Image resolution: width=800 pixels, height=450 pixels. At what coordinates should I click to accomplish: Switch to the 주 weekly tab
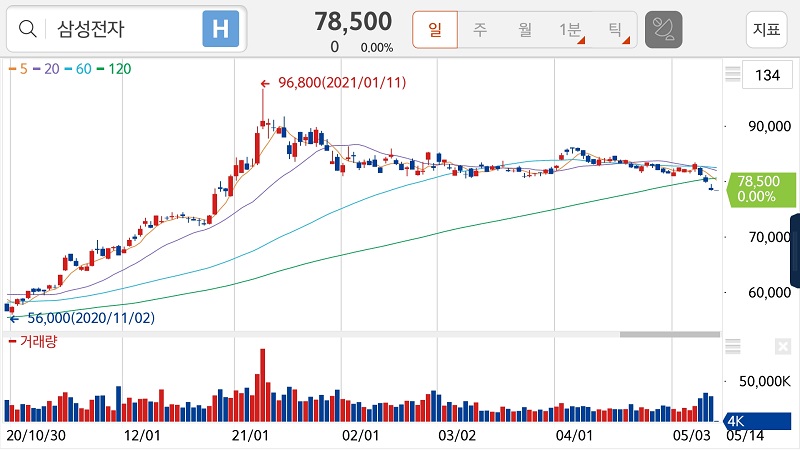coord(480,30)
